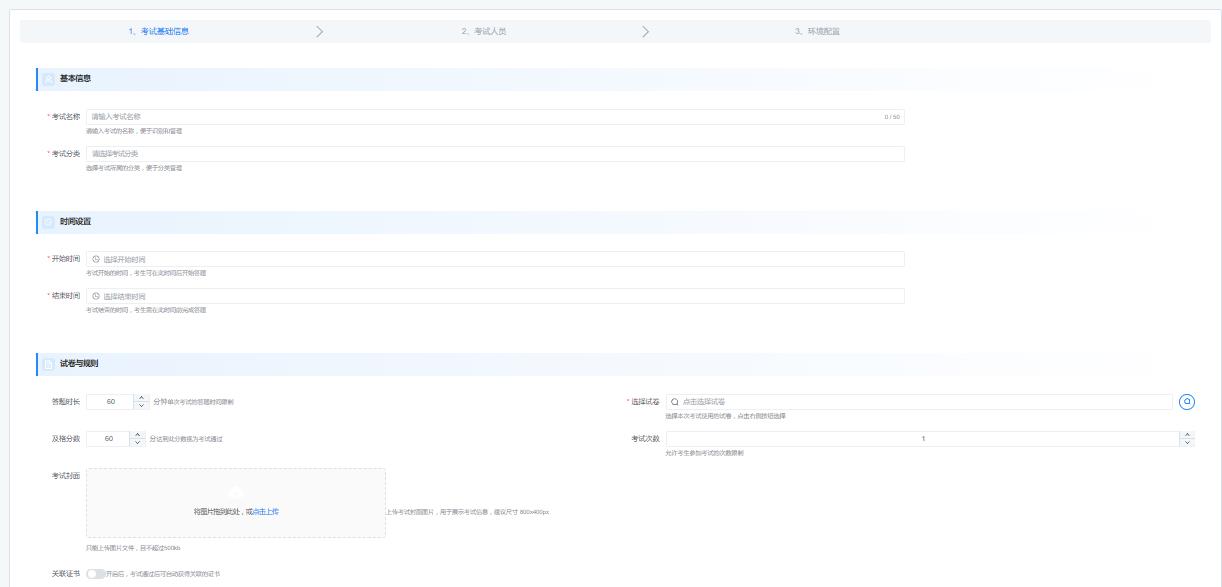The width and height of the screenshot is (1222, 587).
Task: Go to step 2 考试人员
Action: click(483, 31)
